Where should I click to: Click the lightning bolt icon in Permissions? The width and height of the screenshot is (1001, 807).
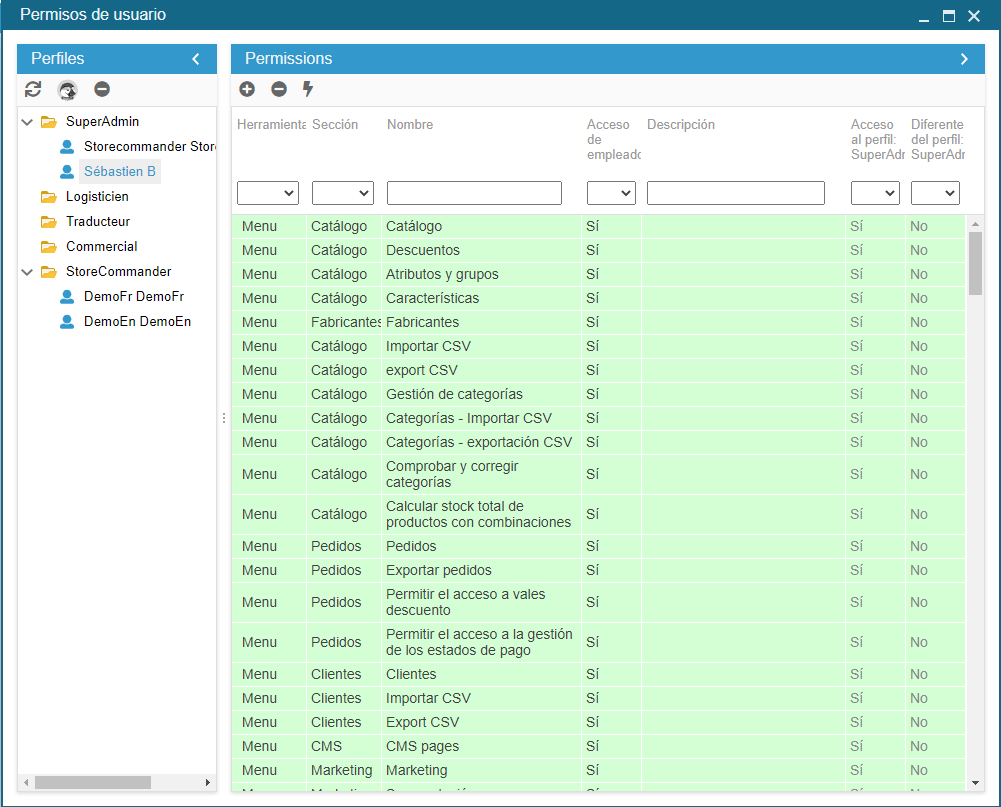(x=308, y=89)
